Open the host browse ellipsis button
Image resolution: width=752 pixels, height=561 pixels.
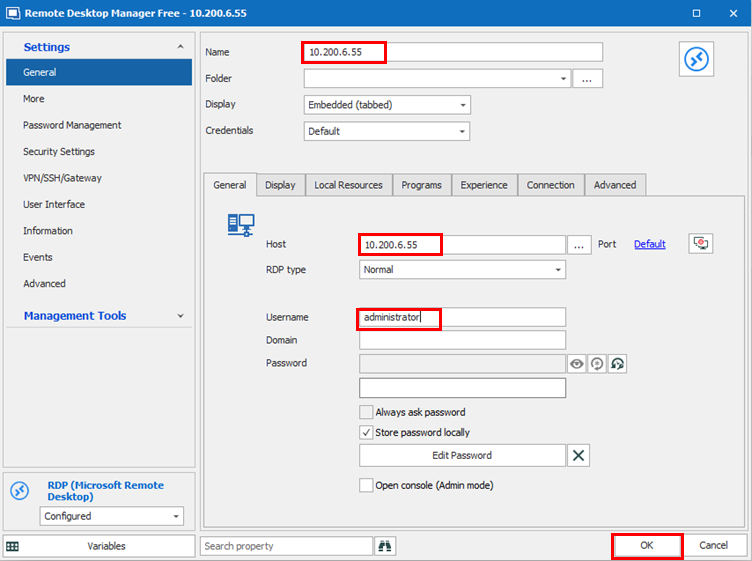pyautogui.click(x=579, y=245)
